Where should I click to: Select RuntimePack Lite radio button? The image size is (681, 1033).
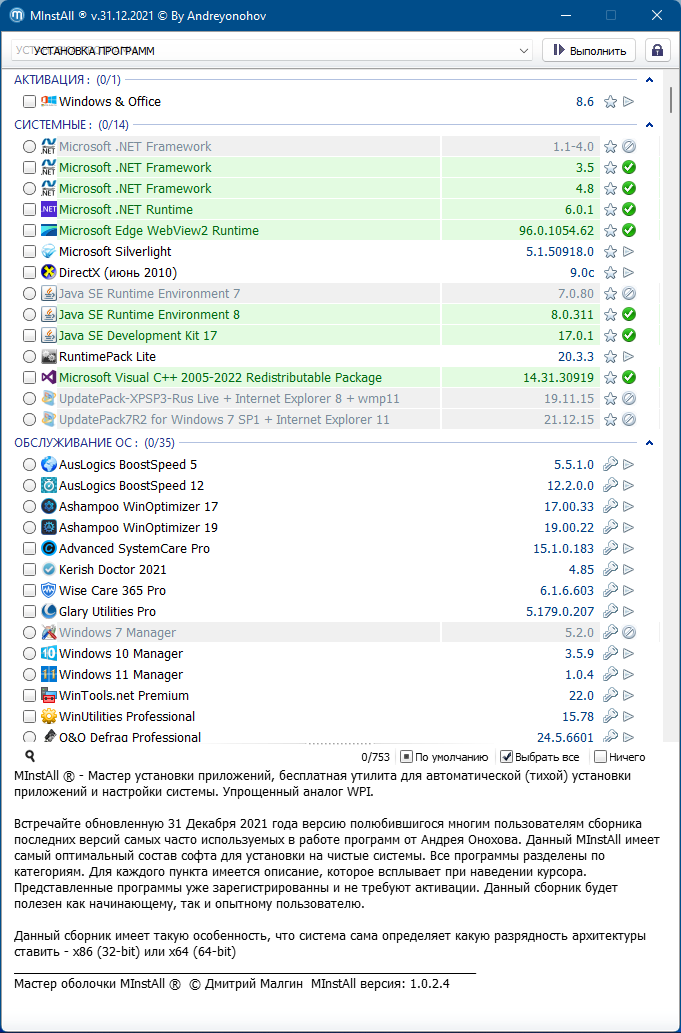coord(29,356)
